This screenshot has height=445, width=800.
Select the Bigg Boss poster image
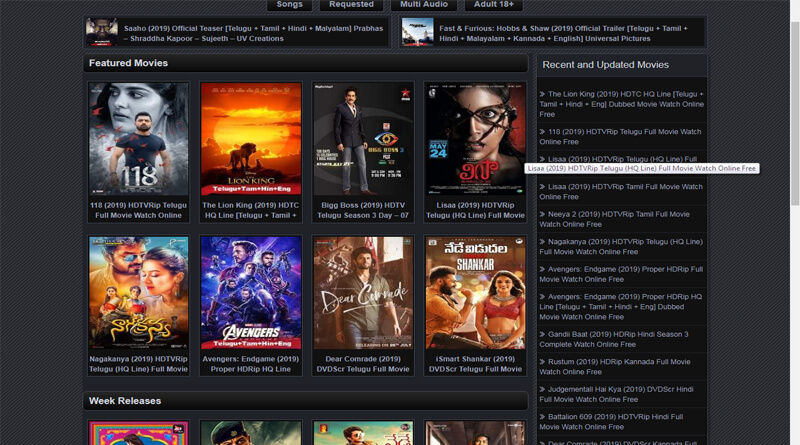tap(362, 139)
